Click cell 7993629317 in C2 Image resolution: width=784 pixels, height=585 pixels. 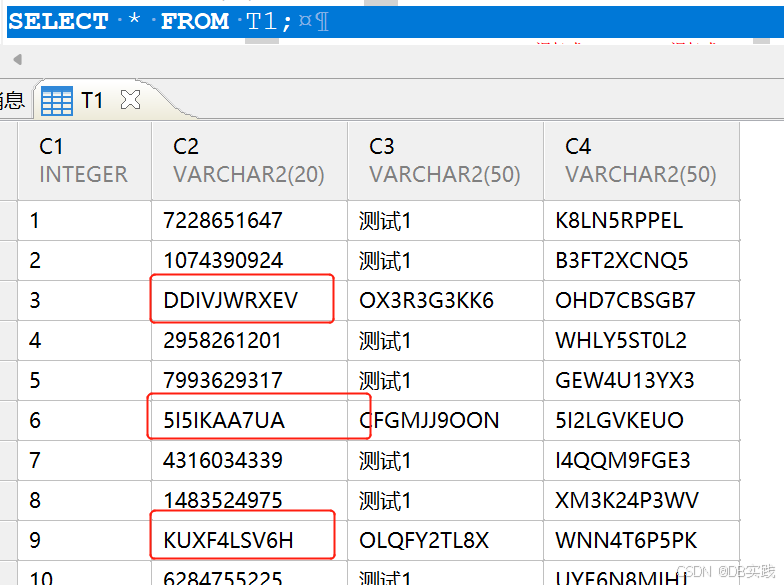[x=249, y=380]
